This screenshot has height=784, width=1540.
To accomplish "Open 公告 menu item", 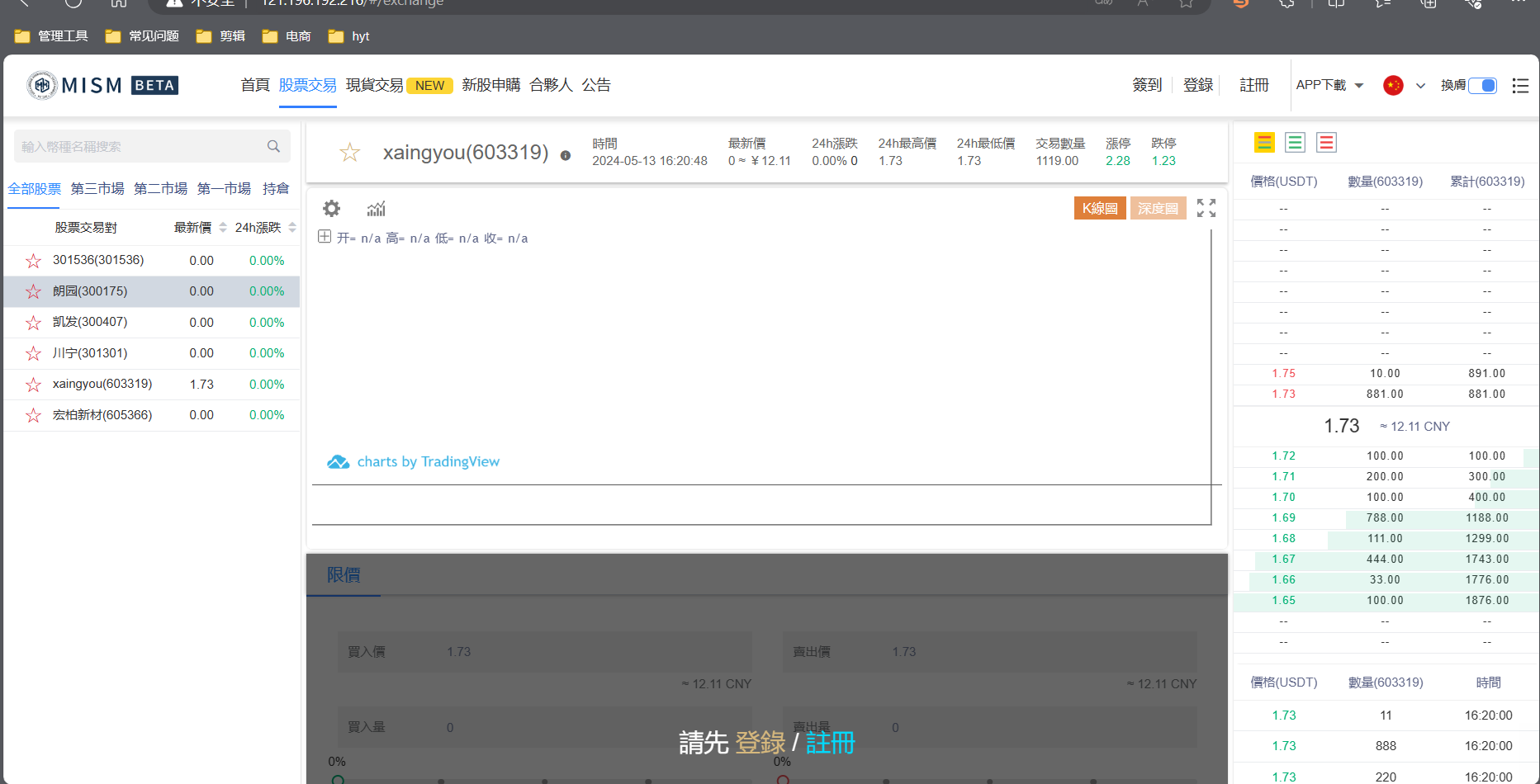I will coord(596,85).
